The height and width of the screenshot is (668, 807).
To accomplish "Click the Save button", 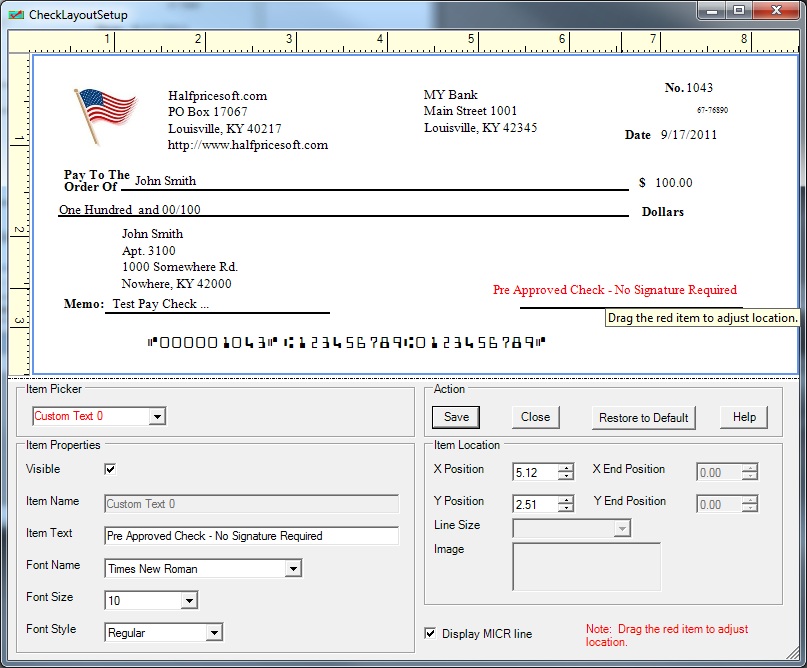I will (x=456, y=417).
